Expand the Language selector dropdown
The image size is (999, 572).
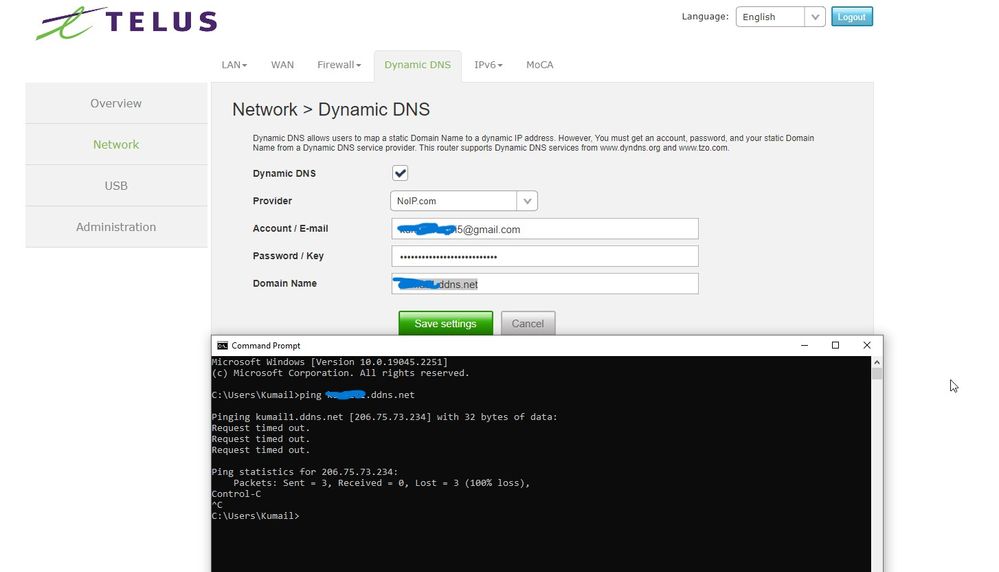[814, 17]
